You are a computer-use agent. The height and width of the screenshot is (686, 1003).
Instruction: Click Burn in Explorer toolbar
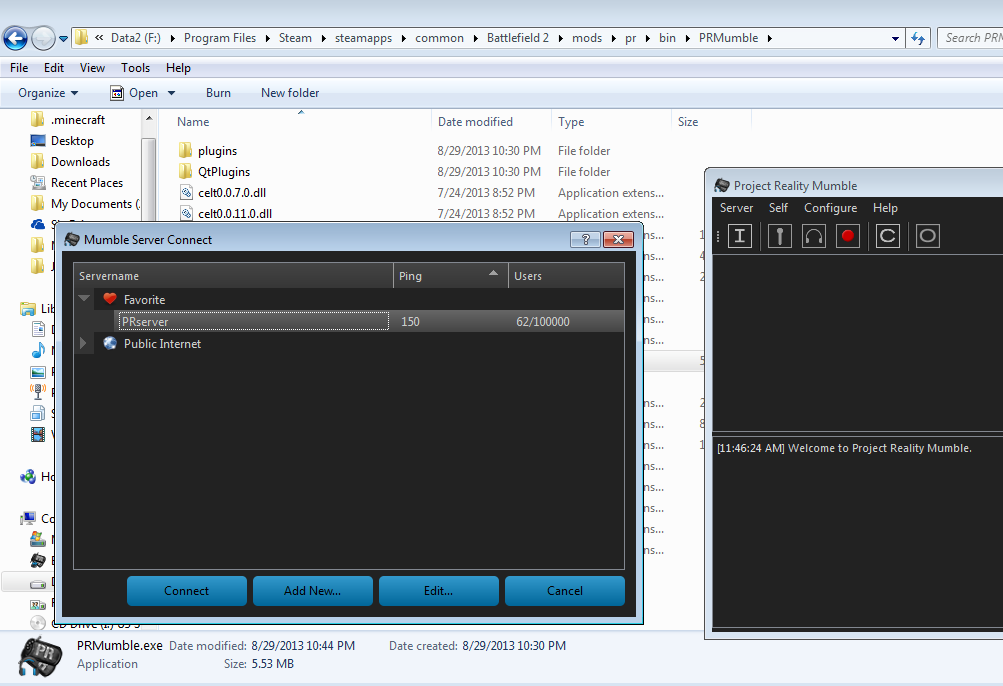pos(218,93)
